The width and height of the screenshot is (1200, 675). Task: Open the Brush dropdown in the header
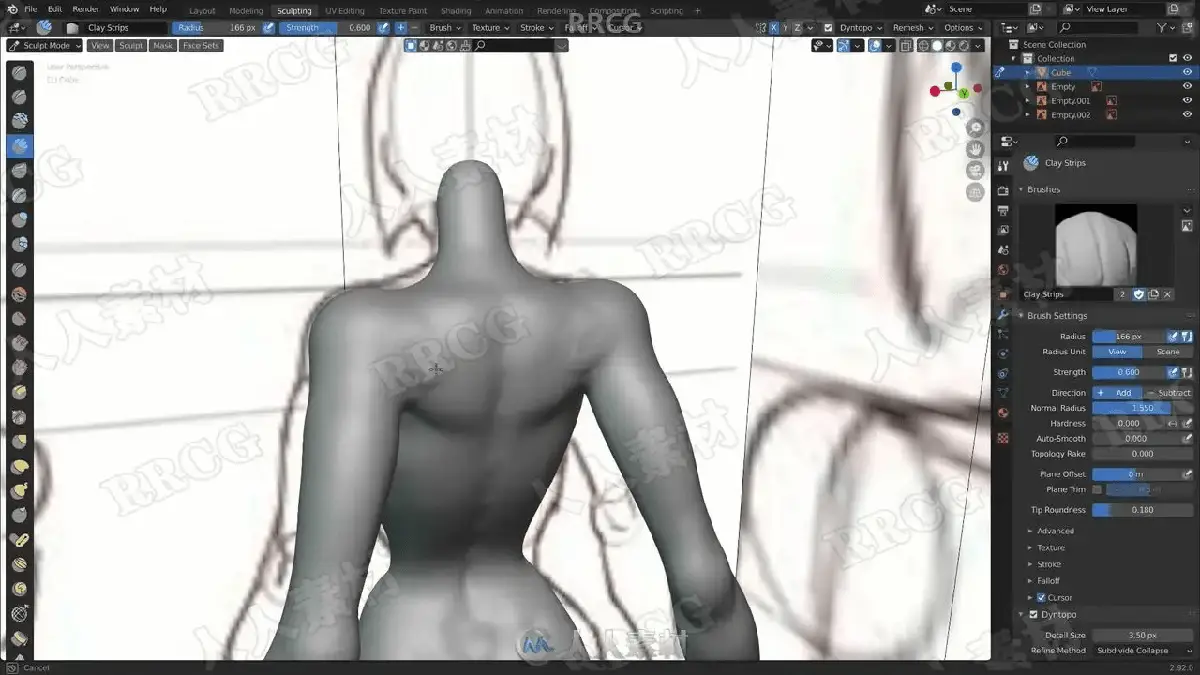pyautogui.click(x=445, y=28)
